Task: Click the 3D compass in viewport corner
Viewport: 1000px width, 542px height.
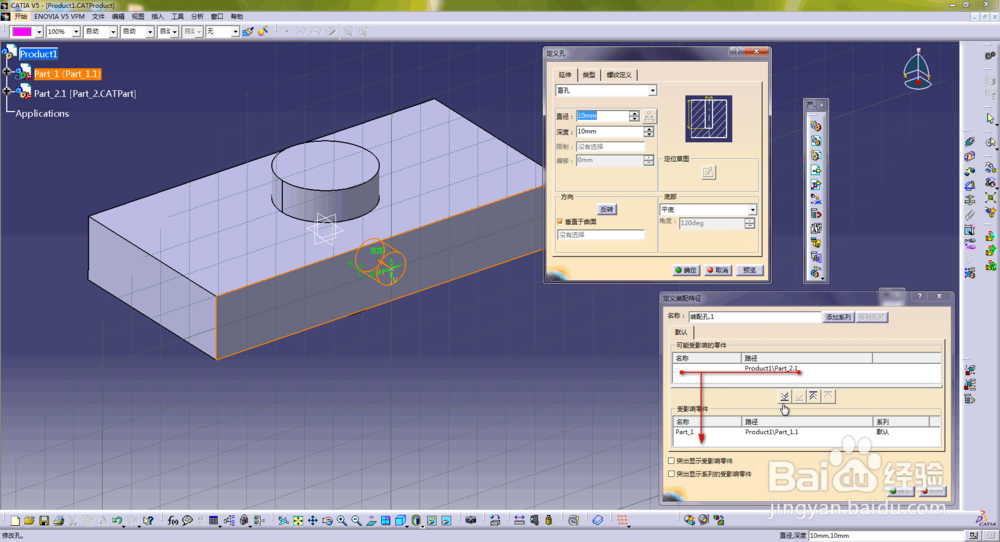Action: 918,70
